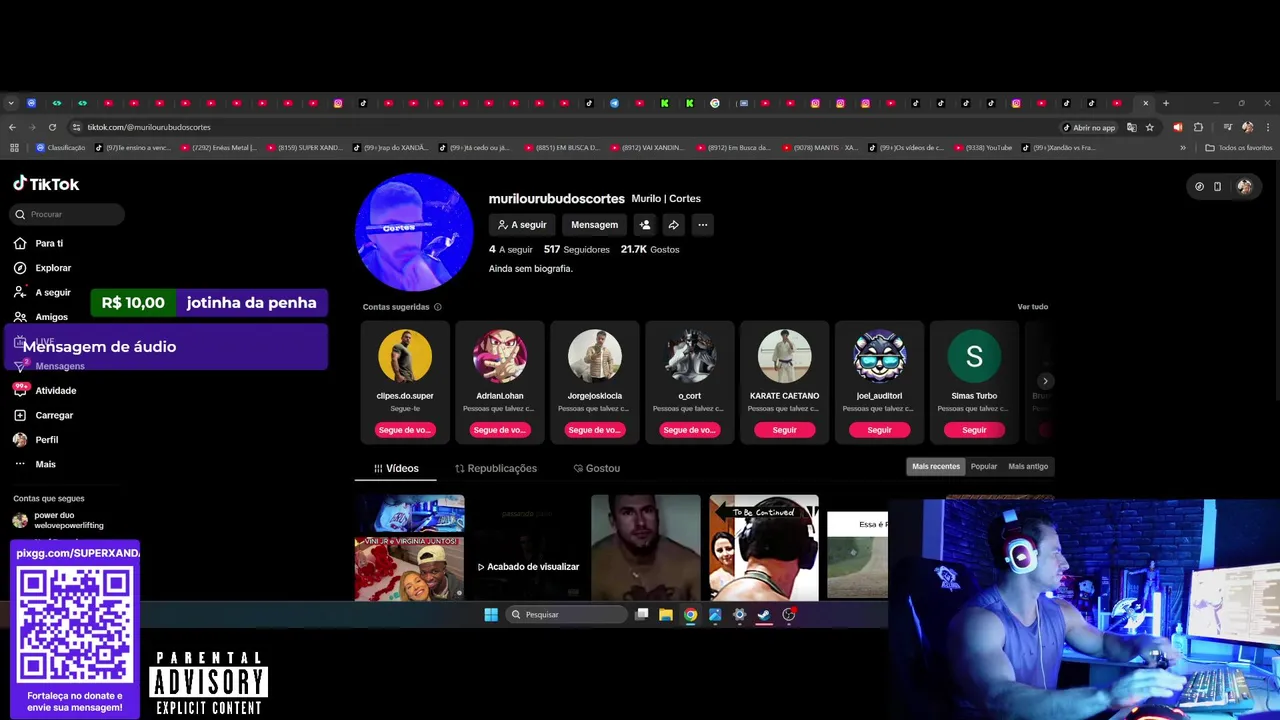Advance suggested accounts with right chevron

(1045, 381)
